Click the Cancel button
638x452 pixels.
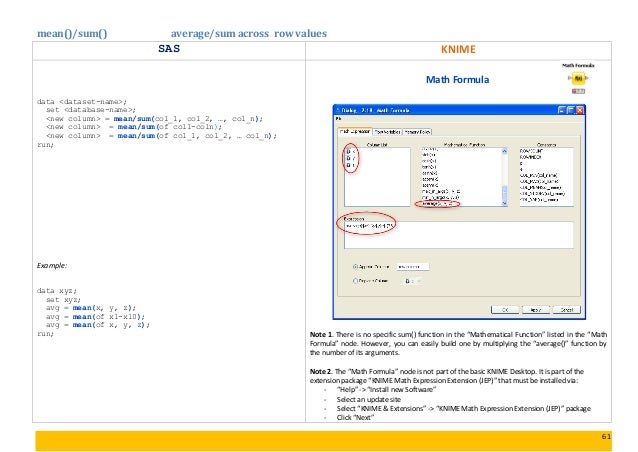pos(567,310)
